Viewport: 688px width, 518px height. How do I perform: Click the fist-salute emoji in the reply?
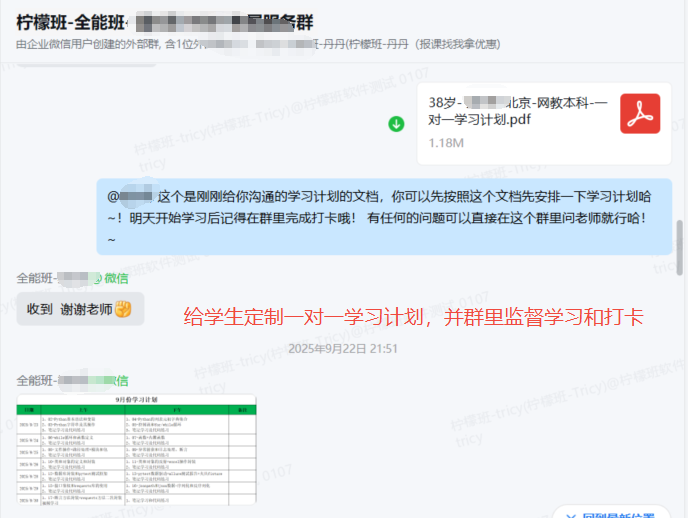[124, 309]
